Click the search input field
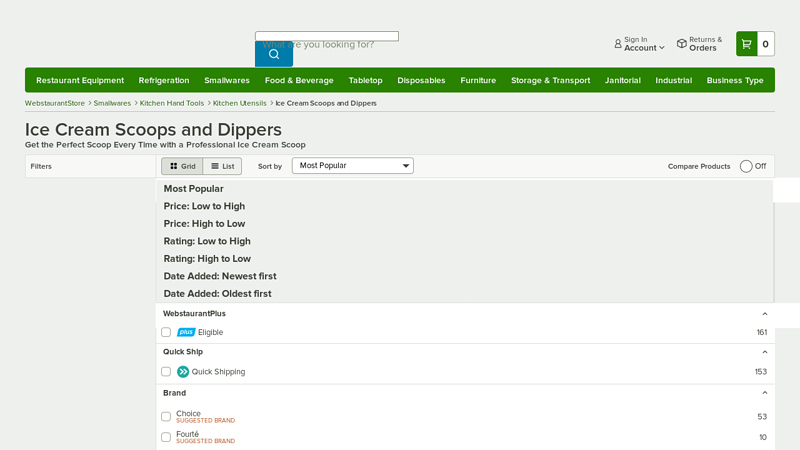 326,37
